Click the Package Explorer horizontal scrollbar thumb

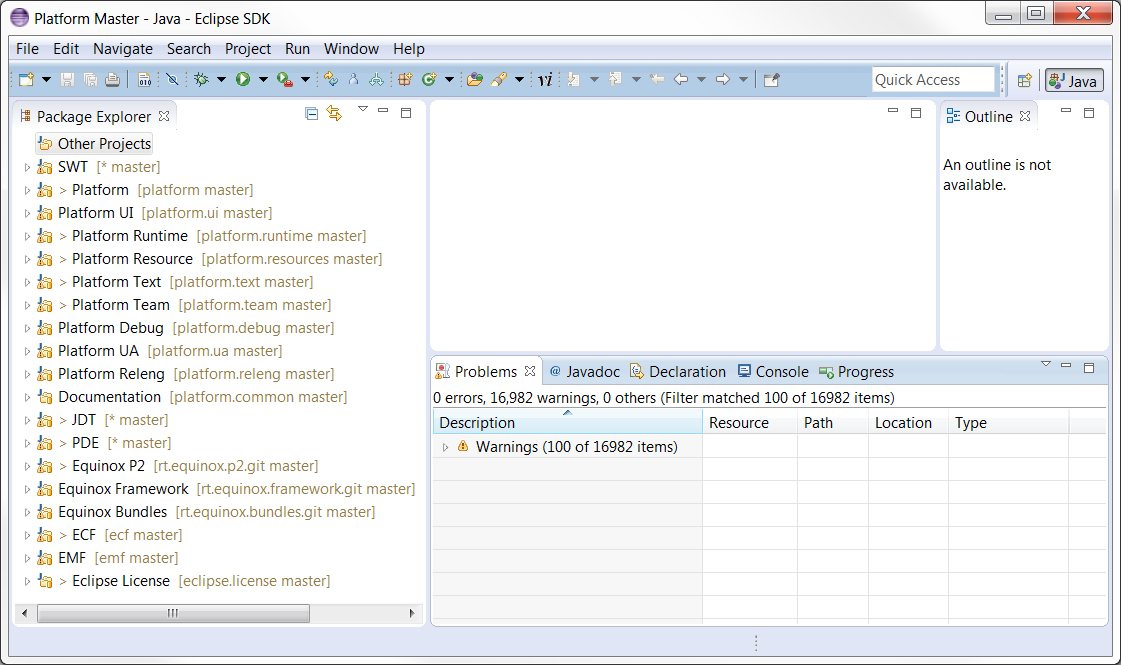(173, 613)
